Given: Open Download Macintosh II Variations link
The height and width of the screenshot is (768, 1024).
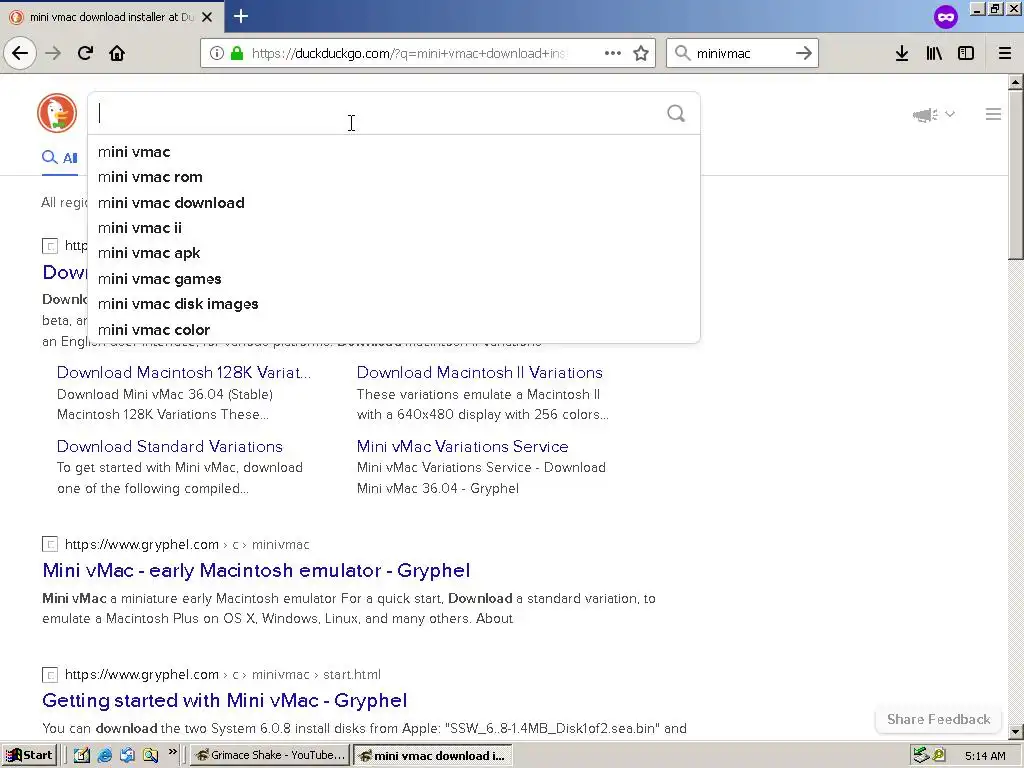Looking at the screenshot, I should coord(479,372).
